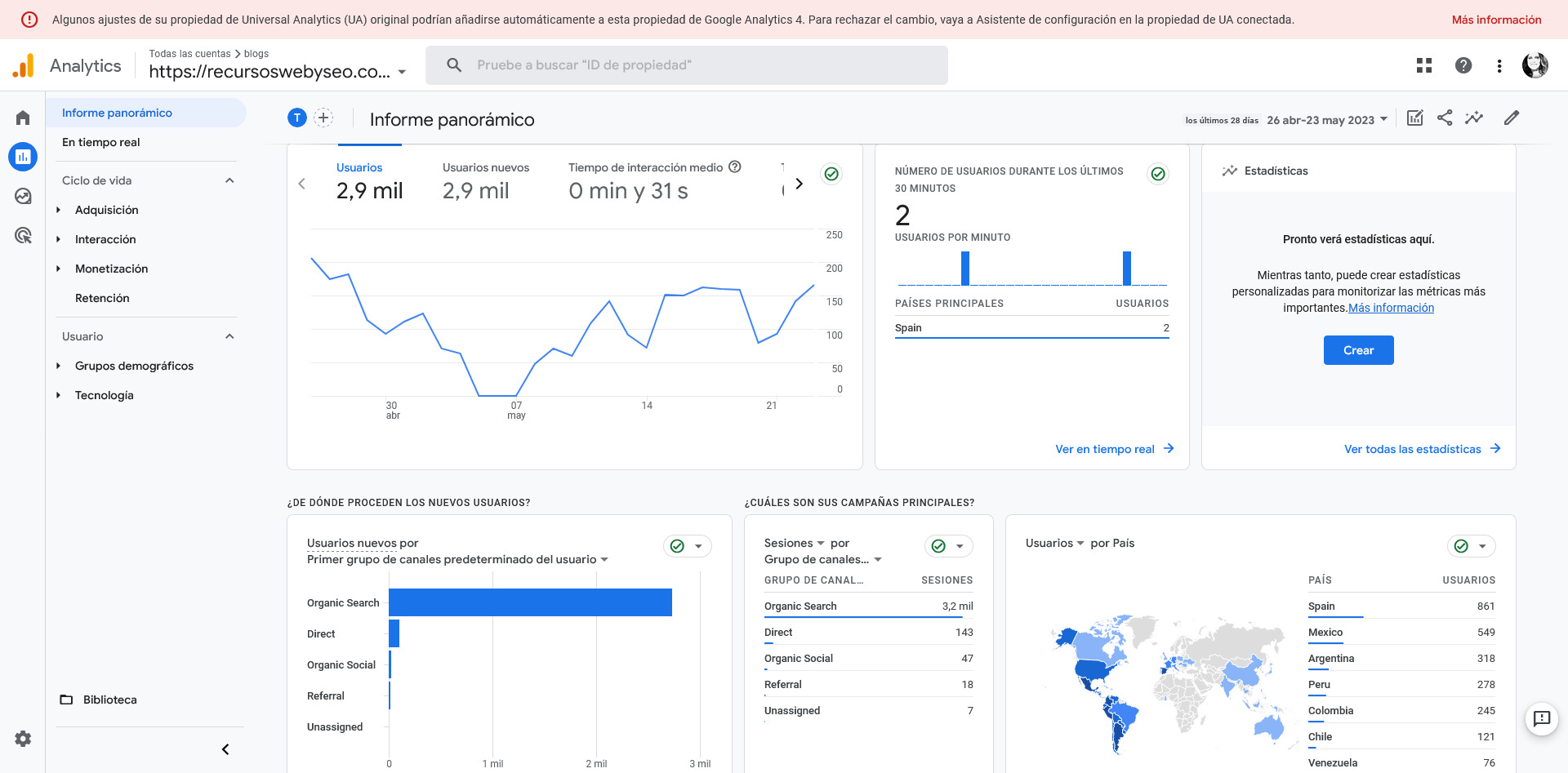Collapse the Usuario section
This screenshot has height=773, width=1568.
point(229,336)
